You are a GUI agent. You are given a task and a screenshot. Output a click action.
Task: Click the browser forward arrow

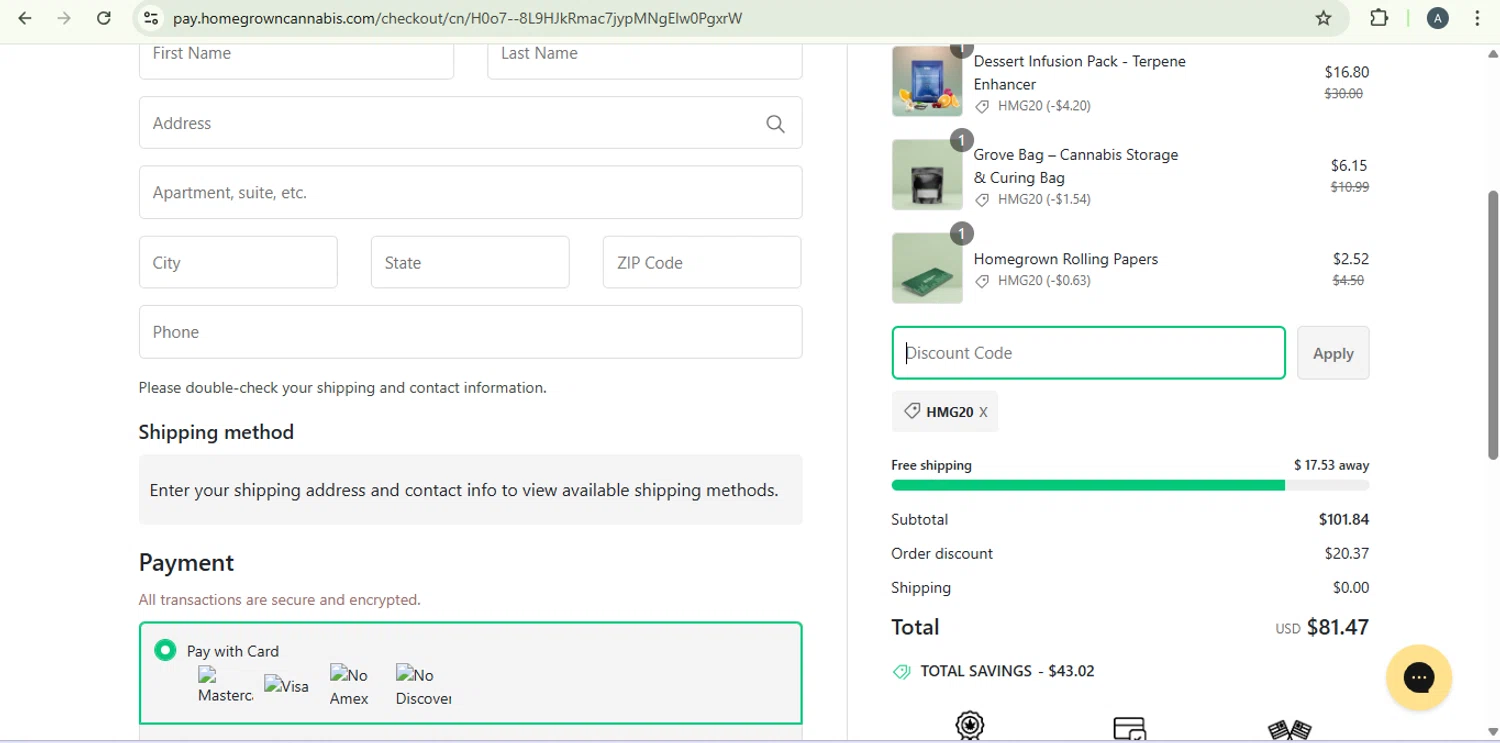64,18
